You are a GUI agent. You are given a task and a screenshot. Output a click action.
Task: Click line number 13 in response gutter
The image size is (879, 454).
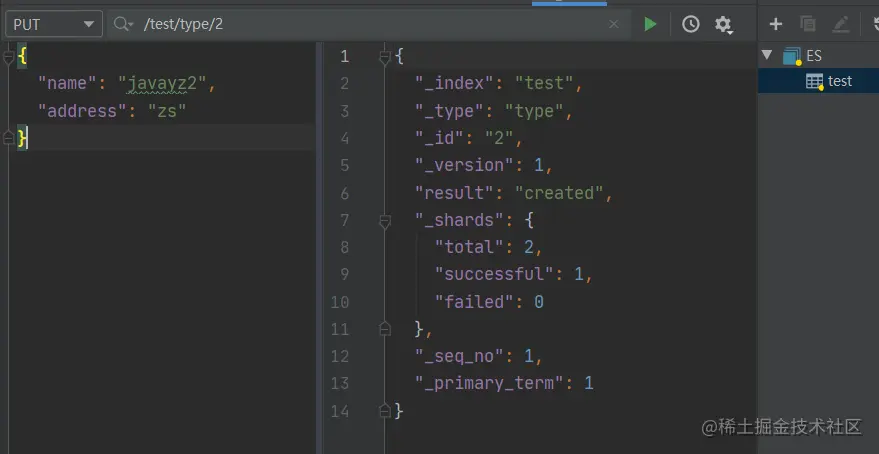tap(340, 383)
